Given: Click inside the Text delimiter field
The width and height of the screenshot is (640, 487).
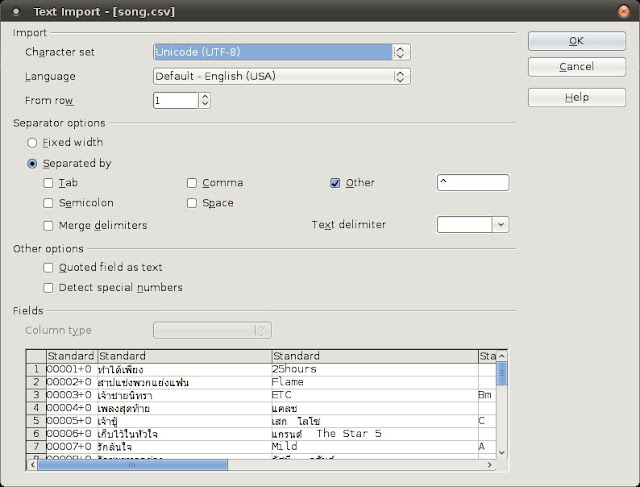Looking at the screenshot, I should tap(464, 225).
